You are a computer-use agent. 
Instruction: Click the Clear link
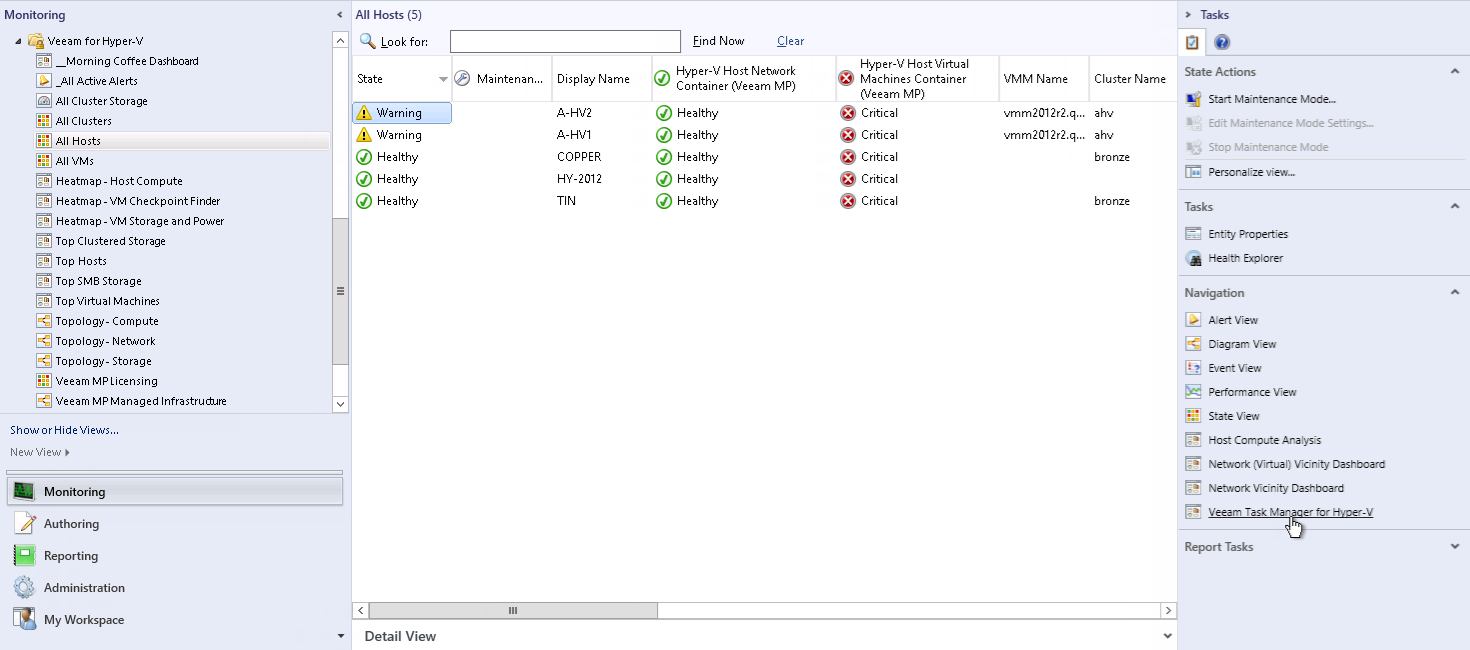[x=790, y=41]
